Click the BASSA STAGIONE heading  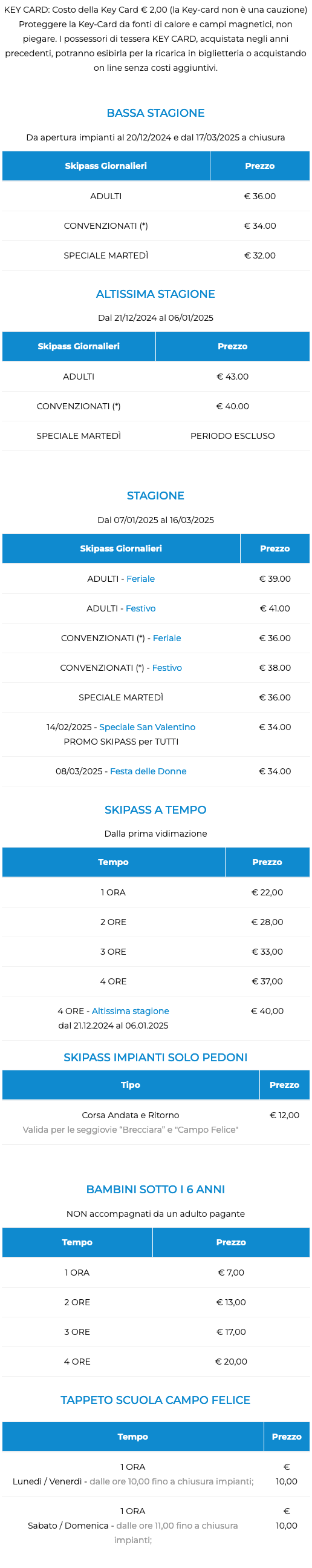155,113
